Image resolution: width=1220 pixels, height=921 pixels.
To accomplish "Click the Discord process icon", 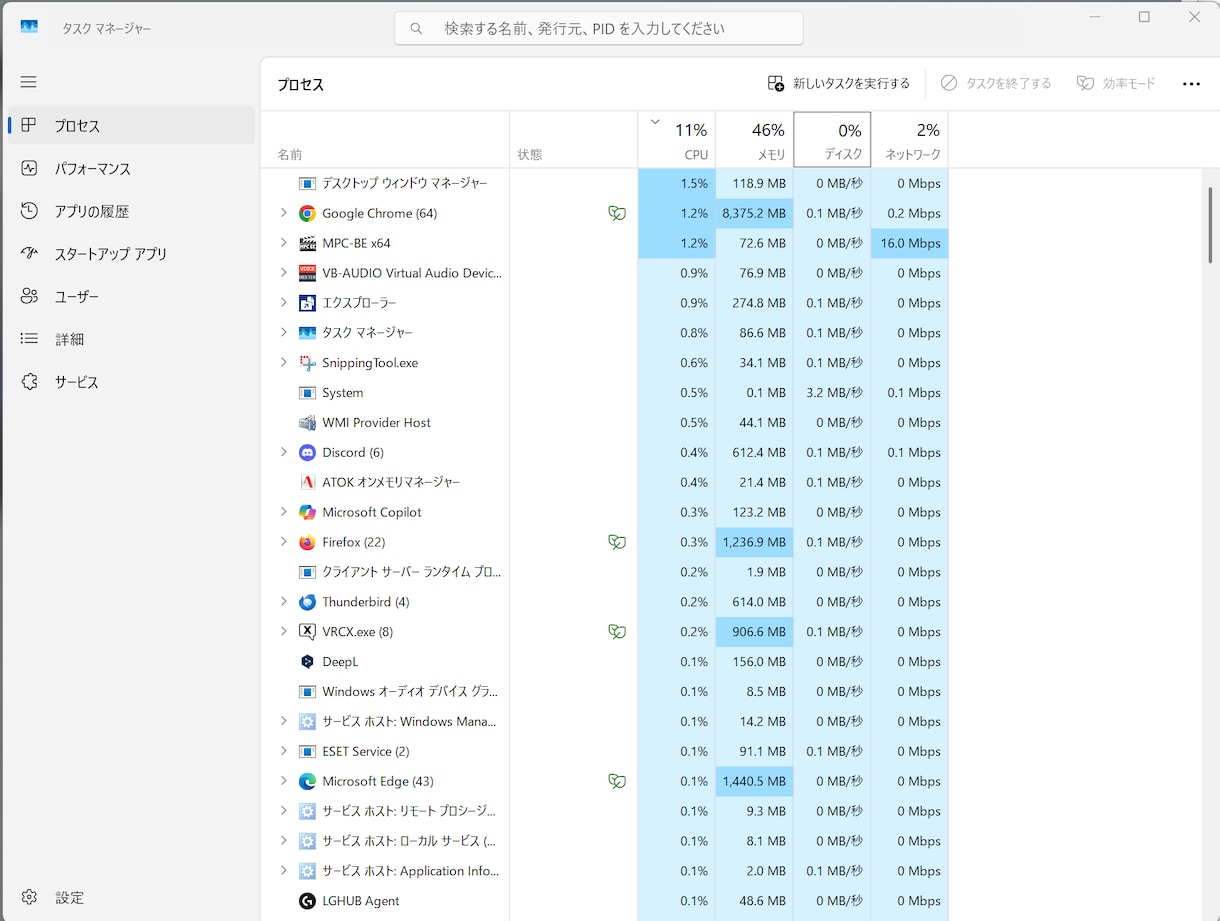I will pyautogui.click(x=307, y=452).
